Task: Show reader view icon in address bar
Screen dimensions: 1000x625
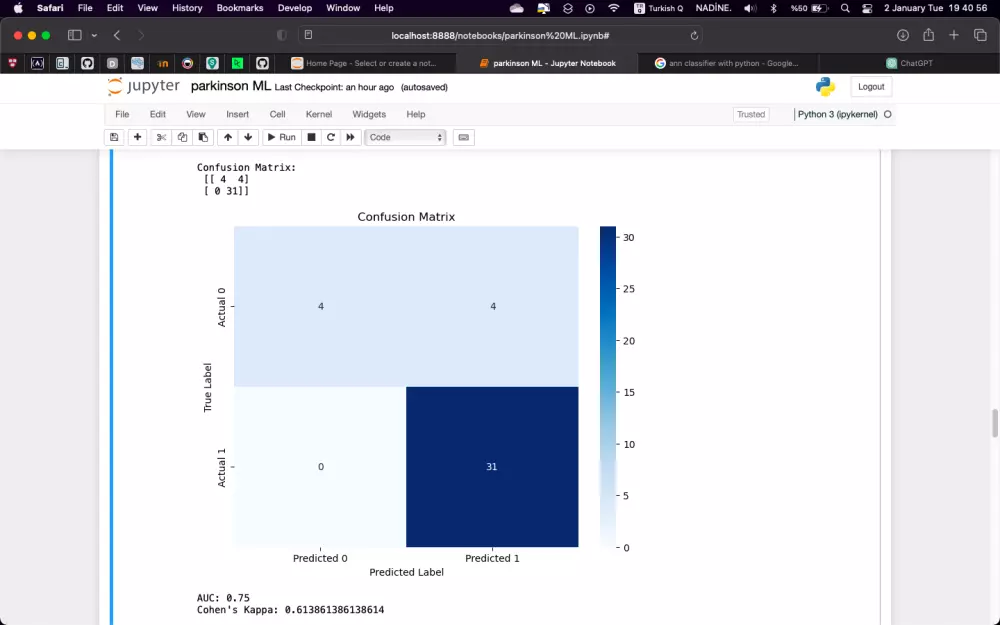Action: pyautogui.click(x=309, y=35)
